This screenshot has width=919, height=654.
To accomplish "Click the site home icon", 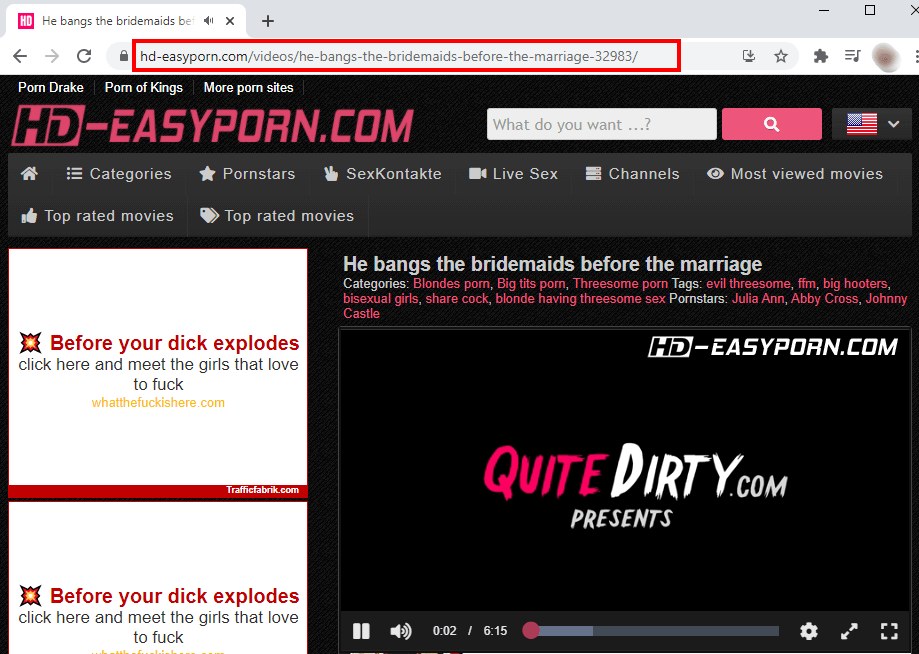I will pyautogui.click(x=29, y=173).
